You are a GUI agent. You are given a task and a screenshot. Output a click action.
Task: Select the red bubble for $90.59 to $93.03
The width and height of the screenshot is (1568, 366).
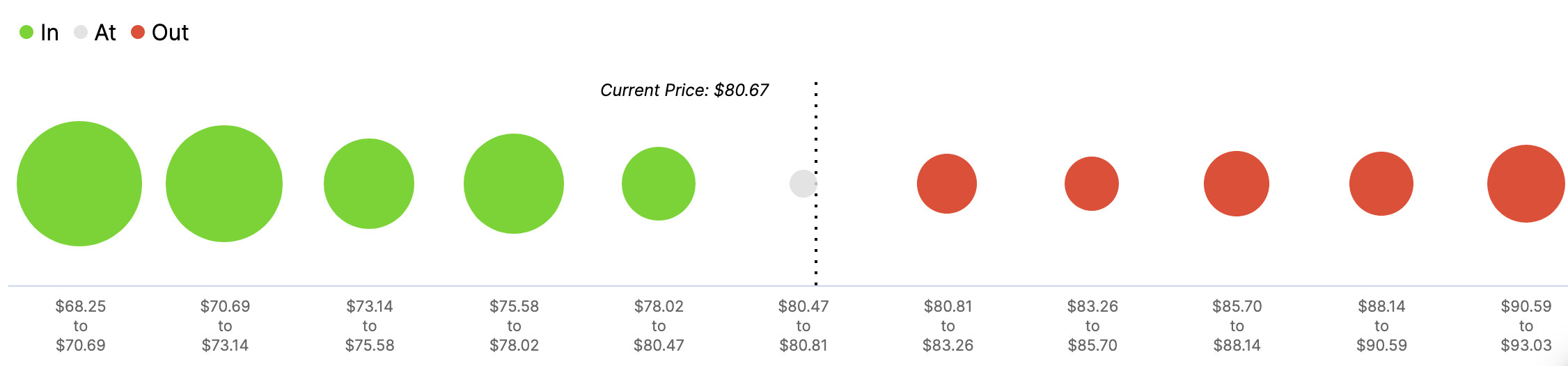click(1526, 184)
